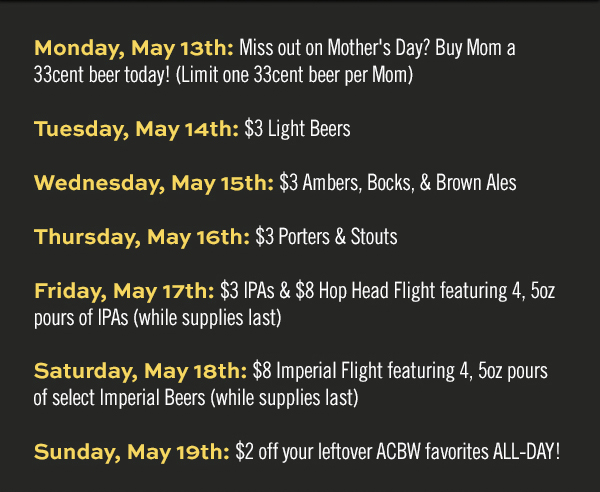Screen dimensions: 600x492
Task: Select the '$3 Porters & Stouts' text
Action: (326, 237)
